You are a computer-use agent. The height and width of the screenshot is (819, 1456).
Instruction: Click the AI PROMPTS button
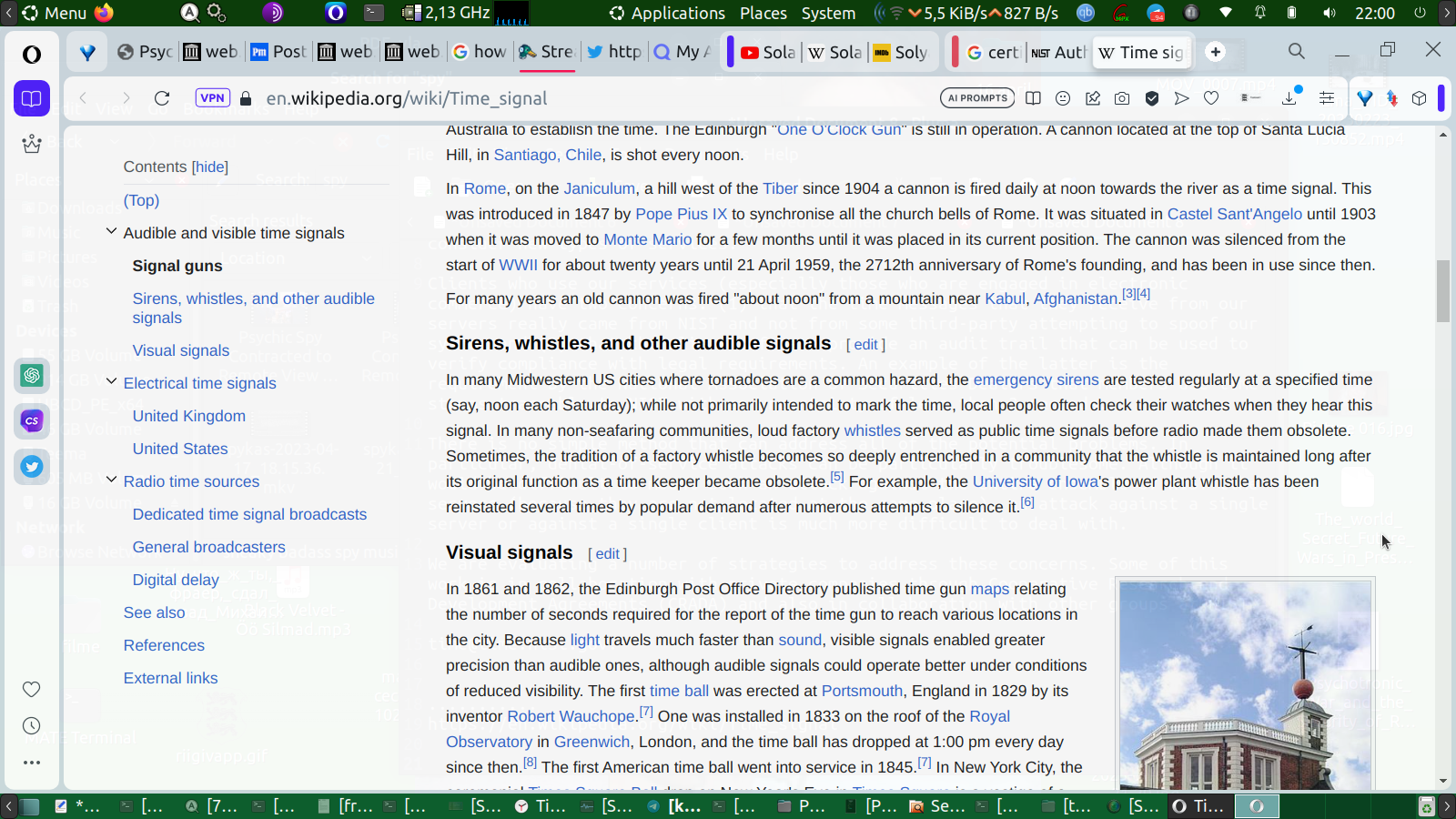tap(977, 98)
